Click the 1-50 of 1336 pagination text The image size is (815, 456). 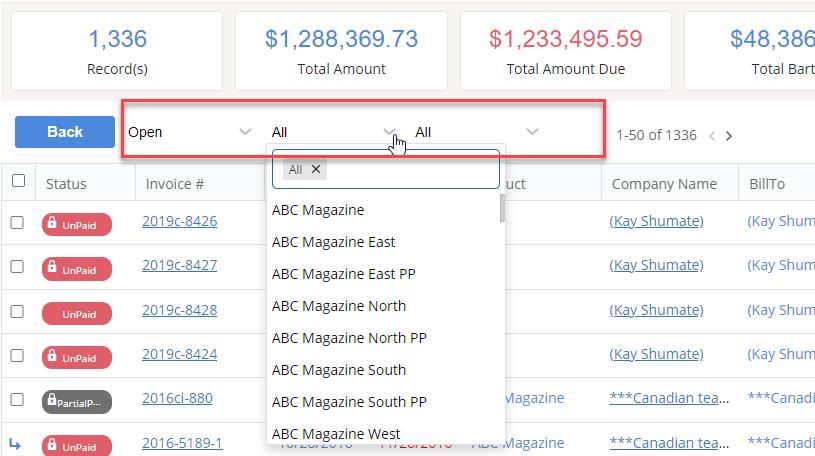click(656, 135)
